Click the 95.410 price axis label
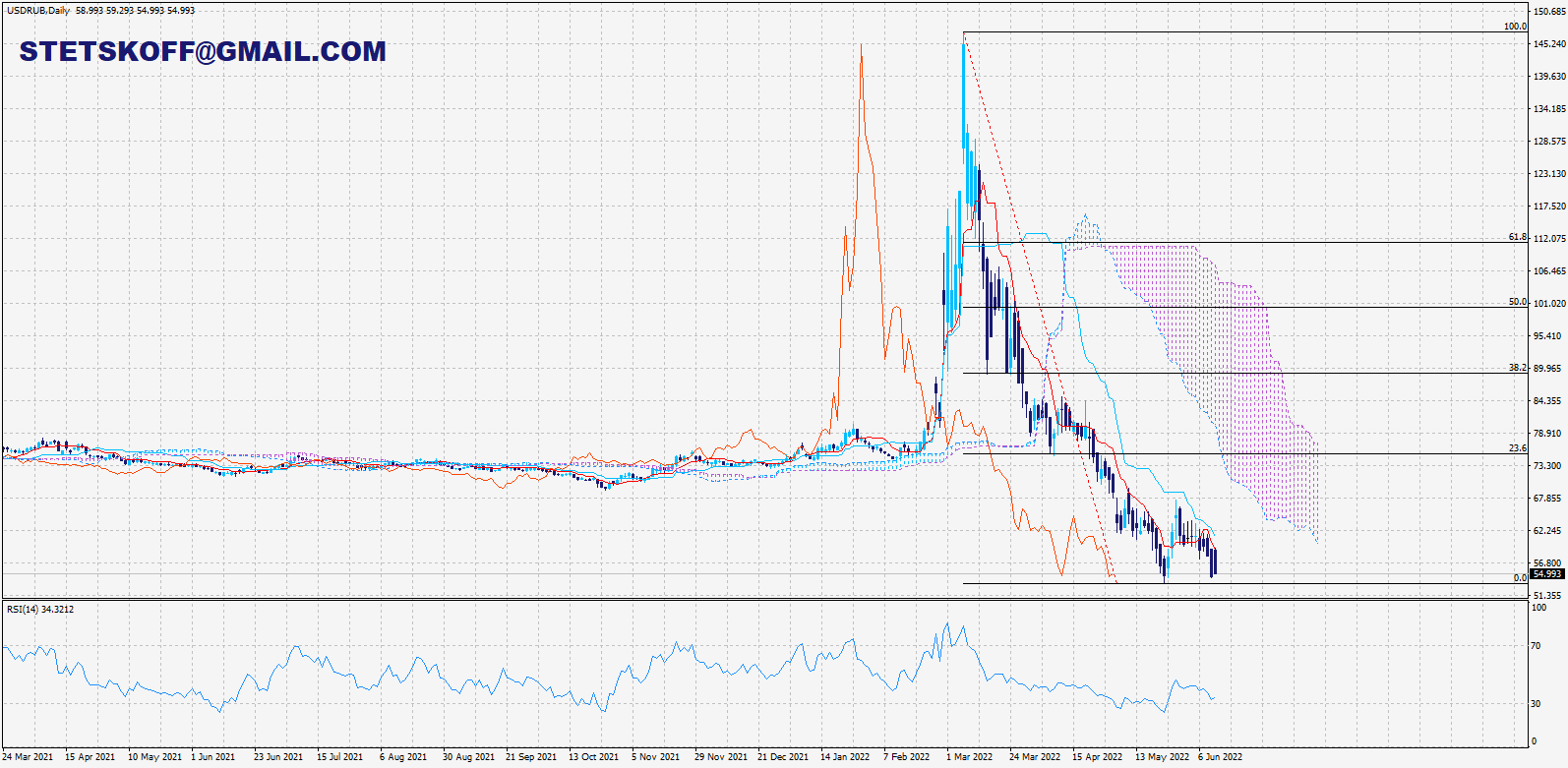 pos(1547,336)
